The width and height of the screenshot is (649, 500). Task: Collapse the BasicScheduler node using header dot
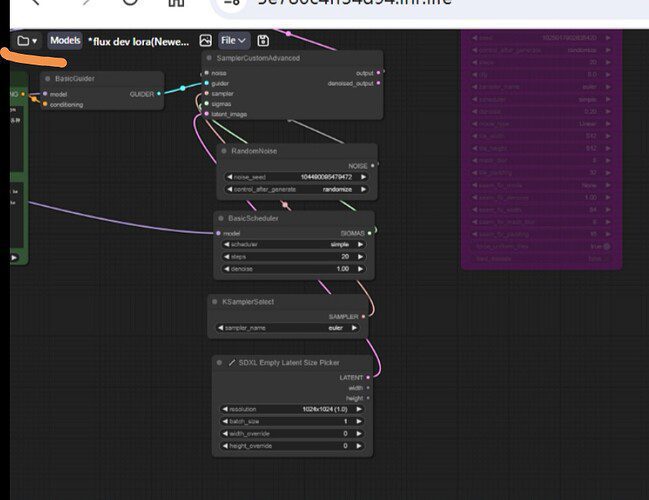221,218
